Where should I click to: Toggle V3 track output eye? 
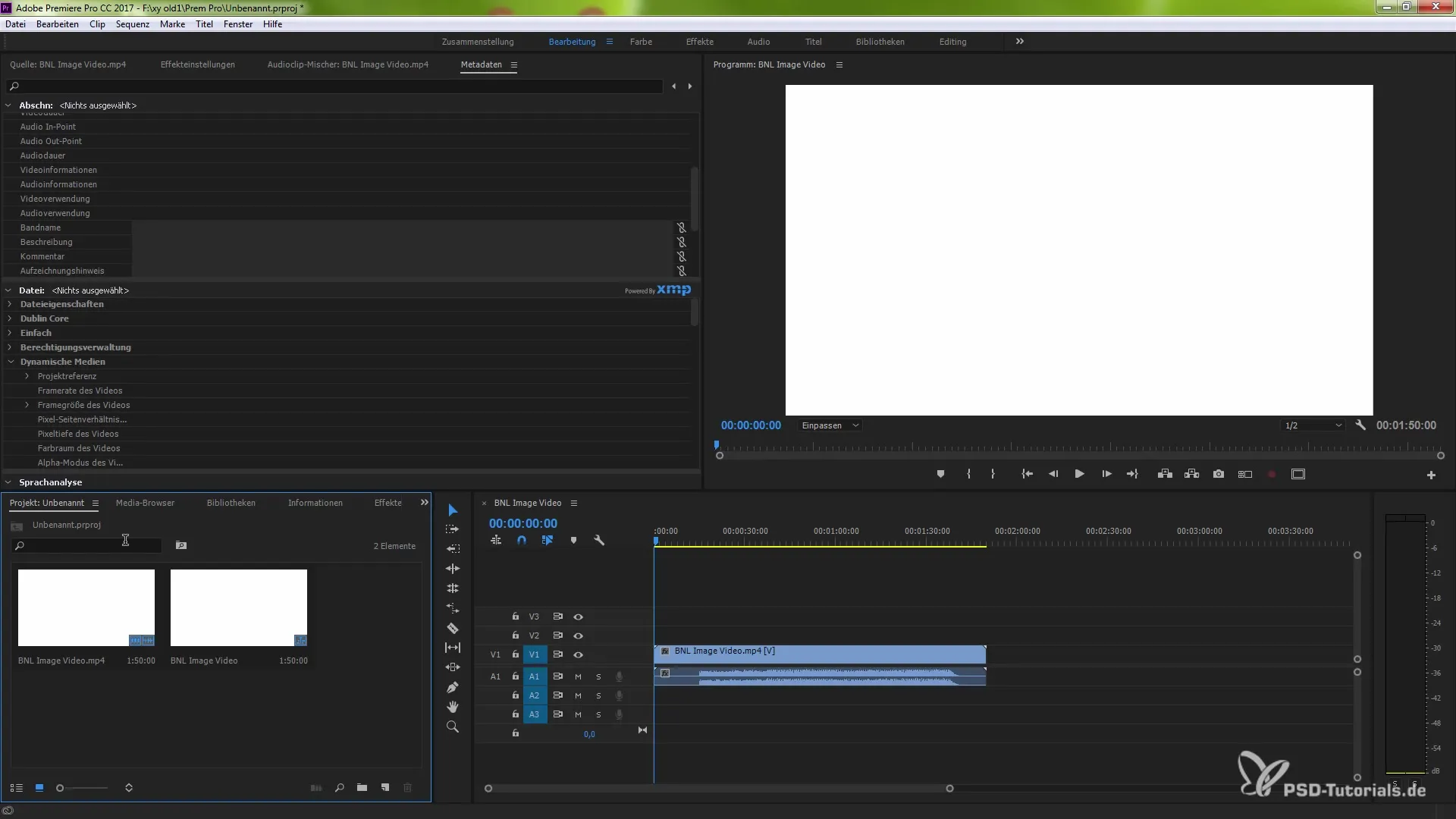coord(578,617)
